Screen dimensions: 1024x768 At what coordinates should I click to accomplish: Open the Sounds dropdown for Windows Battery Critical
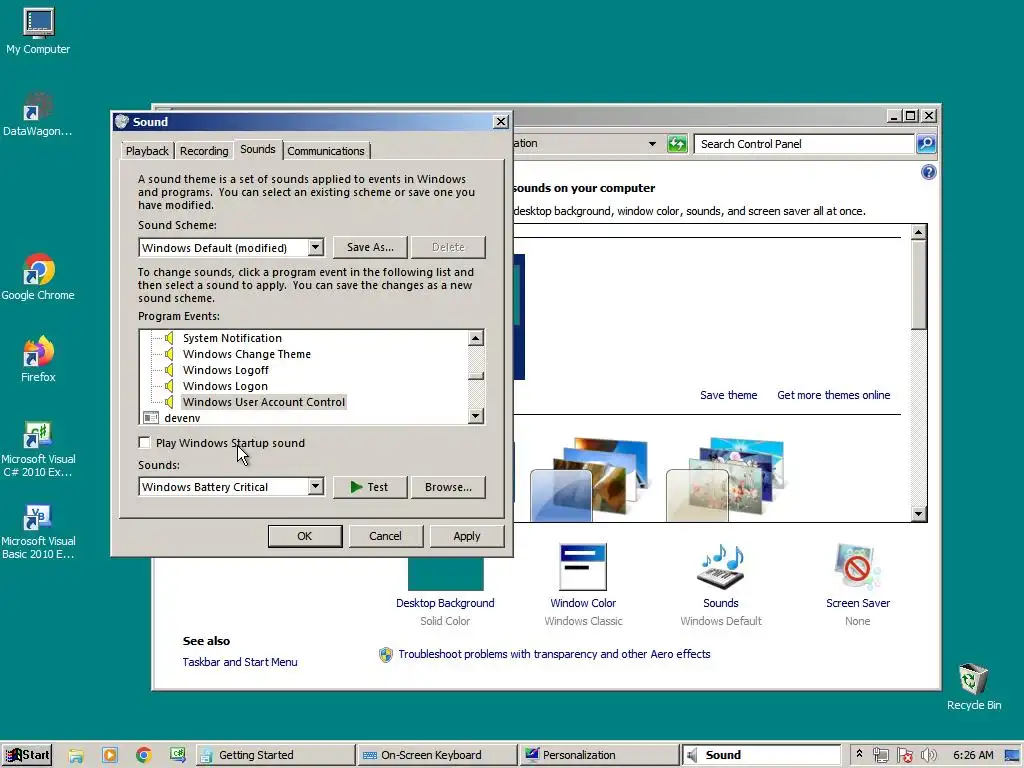pyautogui.click(x=315, y=487)
